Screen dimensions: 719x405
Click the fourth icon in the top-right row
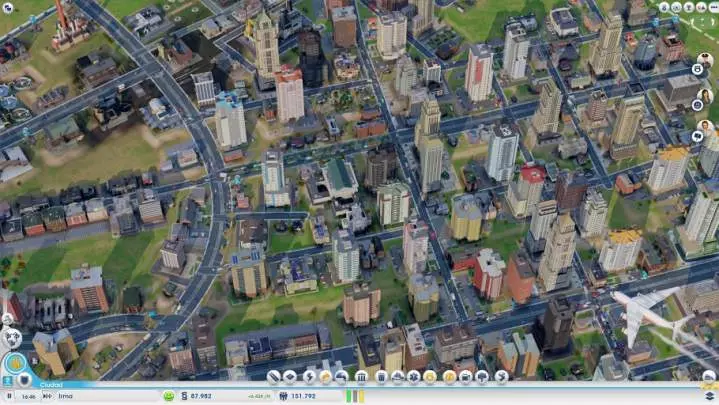tap(701, 7)
